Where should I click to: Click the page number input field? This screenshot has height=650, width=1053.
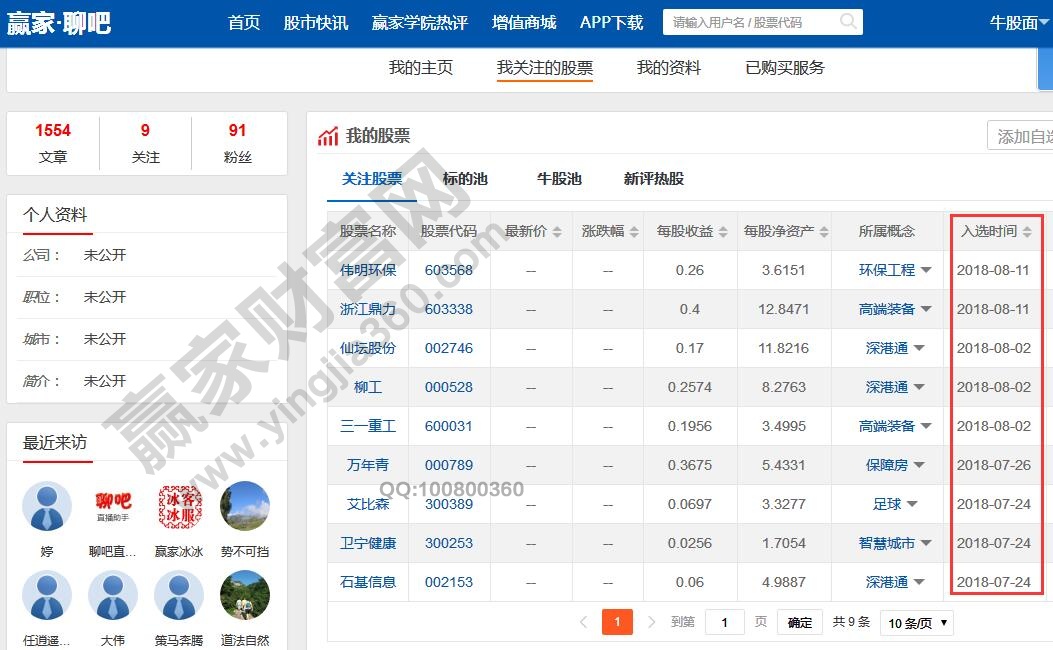click(725, 623)
